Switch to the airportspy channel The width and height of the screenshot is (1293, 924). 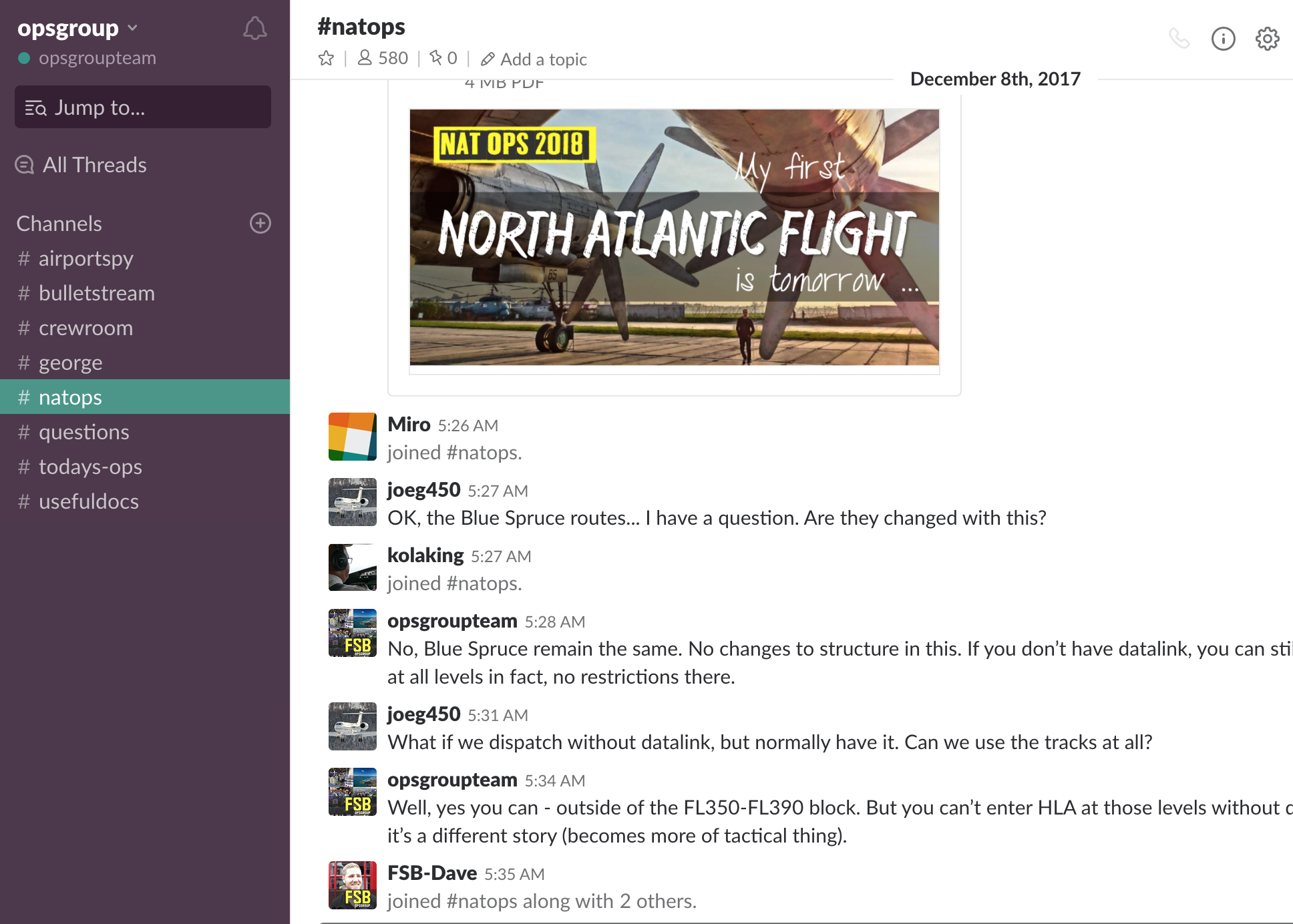point(85,258)
